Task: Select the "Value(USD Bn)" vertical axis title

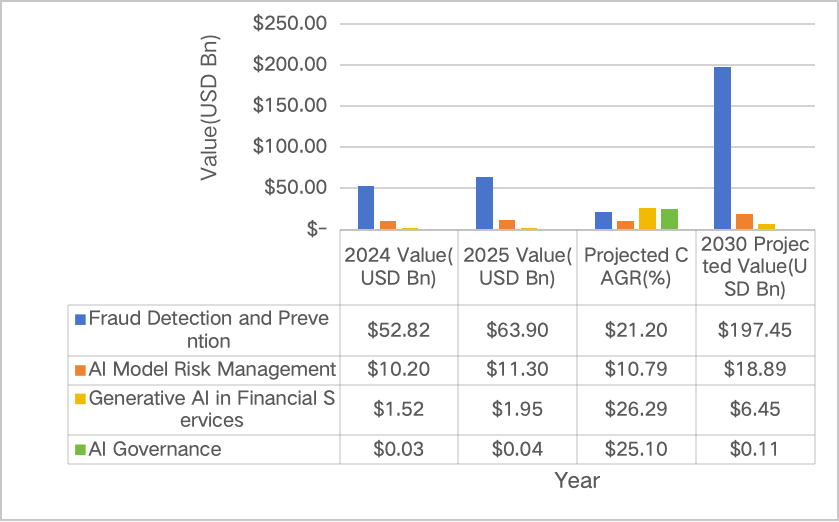Action: pos(209,109)
